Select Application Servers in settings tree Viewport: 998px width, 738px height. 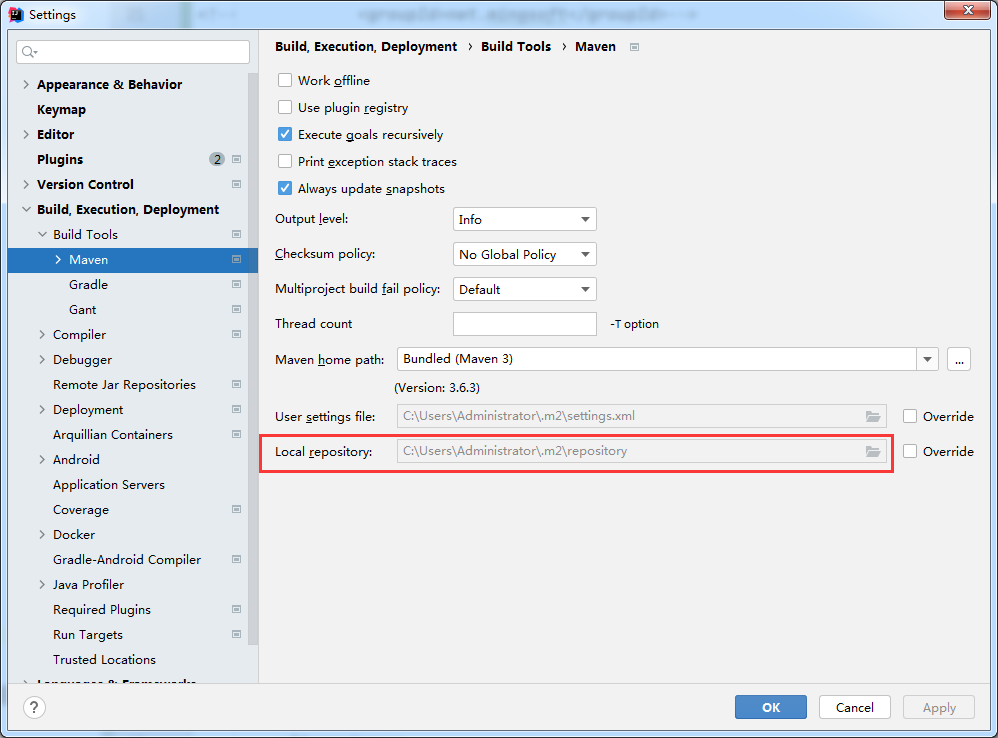109,485
